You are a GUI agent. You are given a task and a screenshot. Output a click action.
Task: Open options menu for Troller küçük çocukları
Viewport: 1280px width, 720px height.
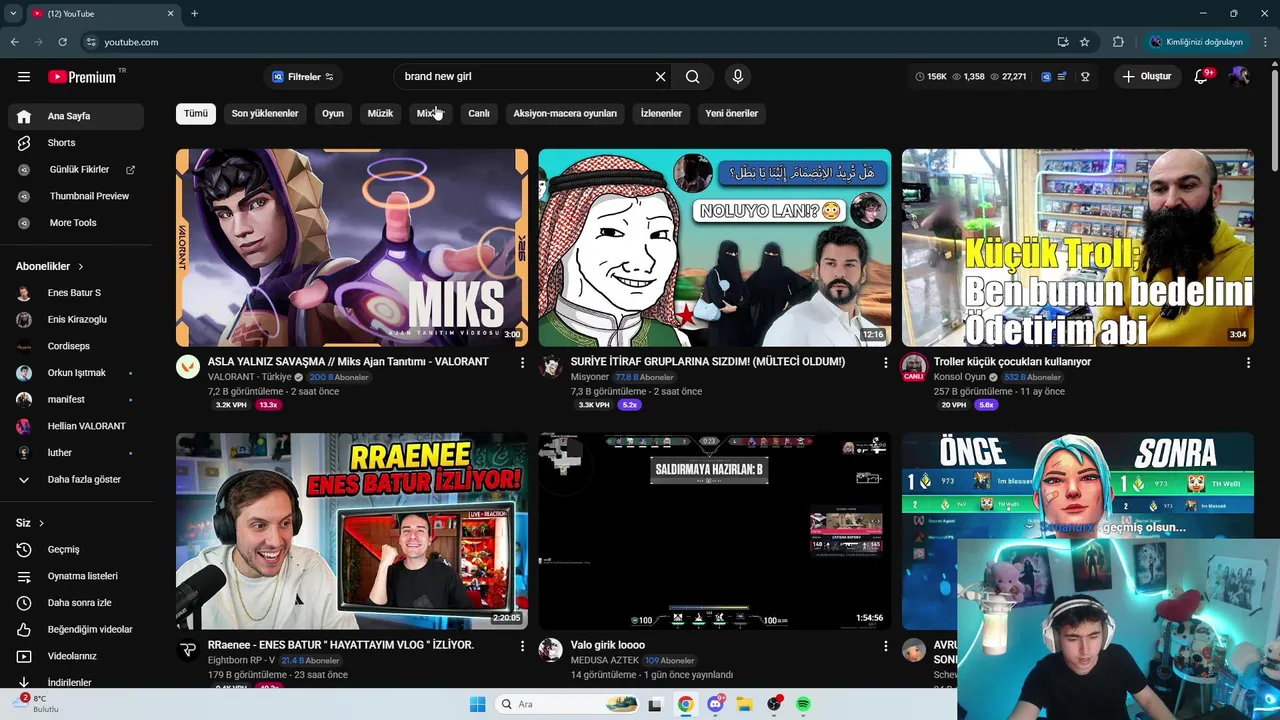[1248, 363]
